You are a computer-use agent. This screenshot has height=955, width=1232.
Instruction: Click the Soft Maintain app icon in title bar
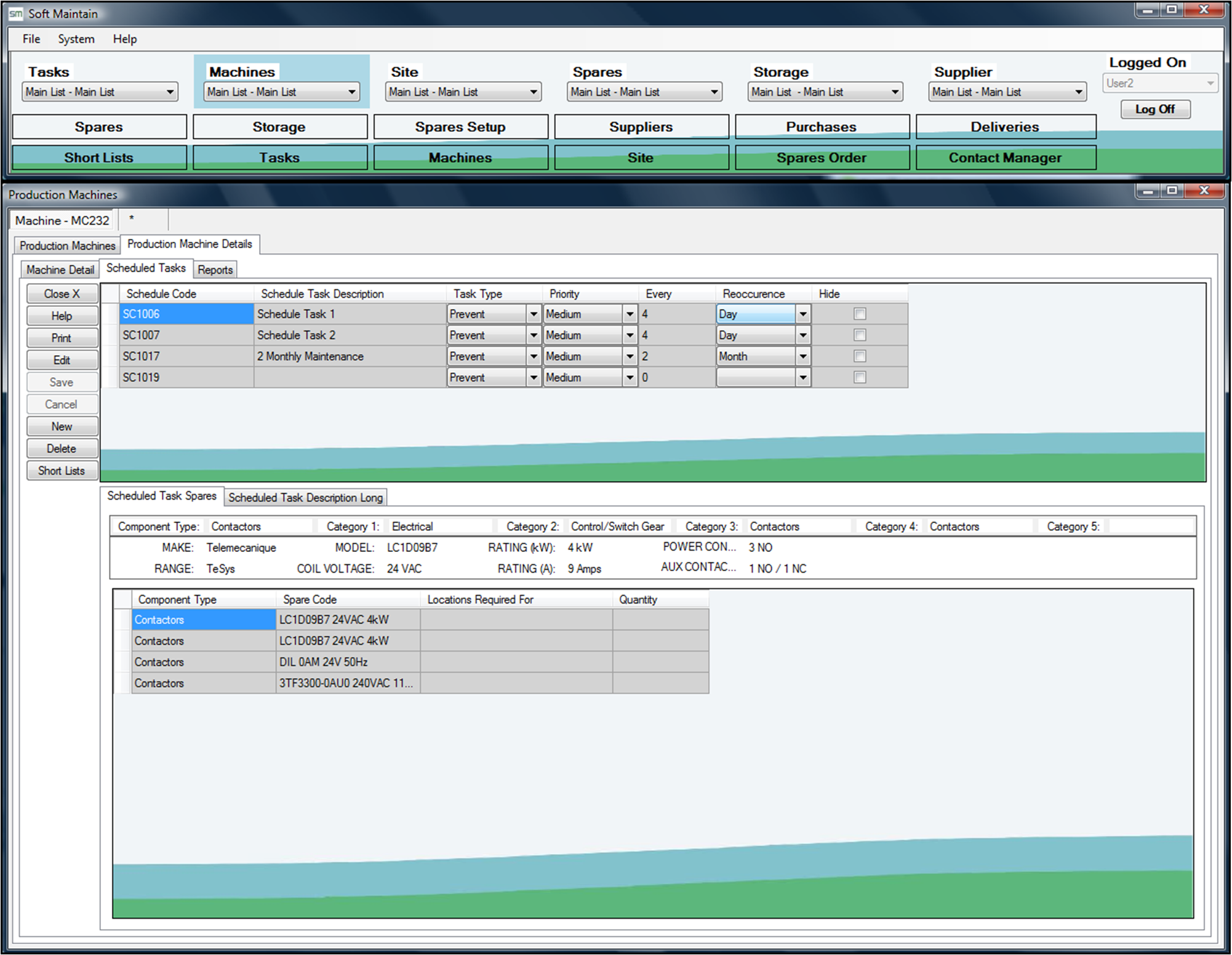(x=15, y=14)
